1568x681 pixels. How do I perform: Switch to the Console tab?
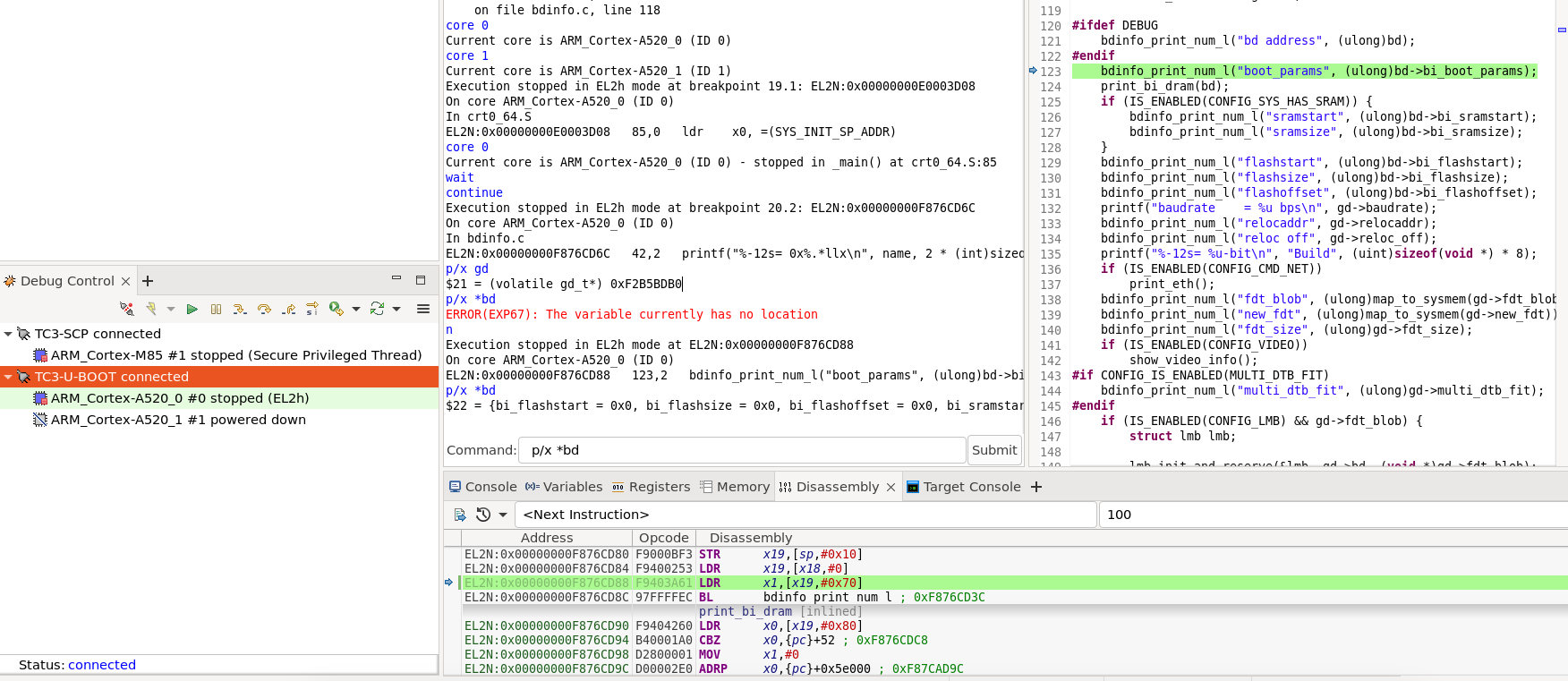[x=482, y=487]
